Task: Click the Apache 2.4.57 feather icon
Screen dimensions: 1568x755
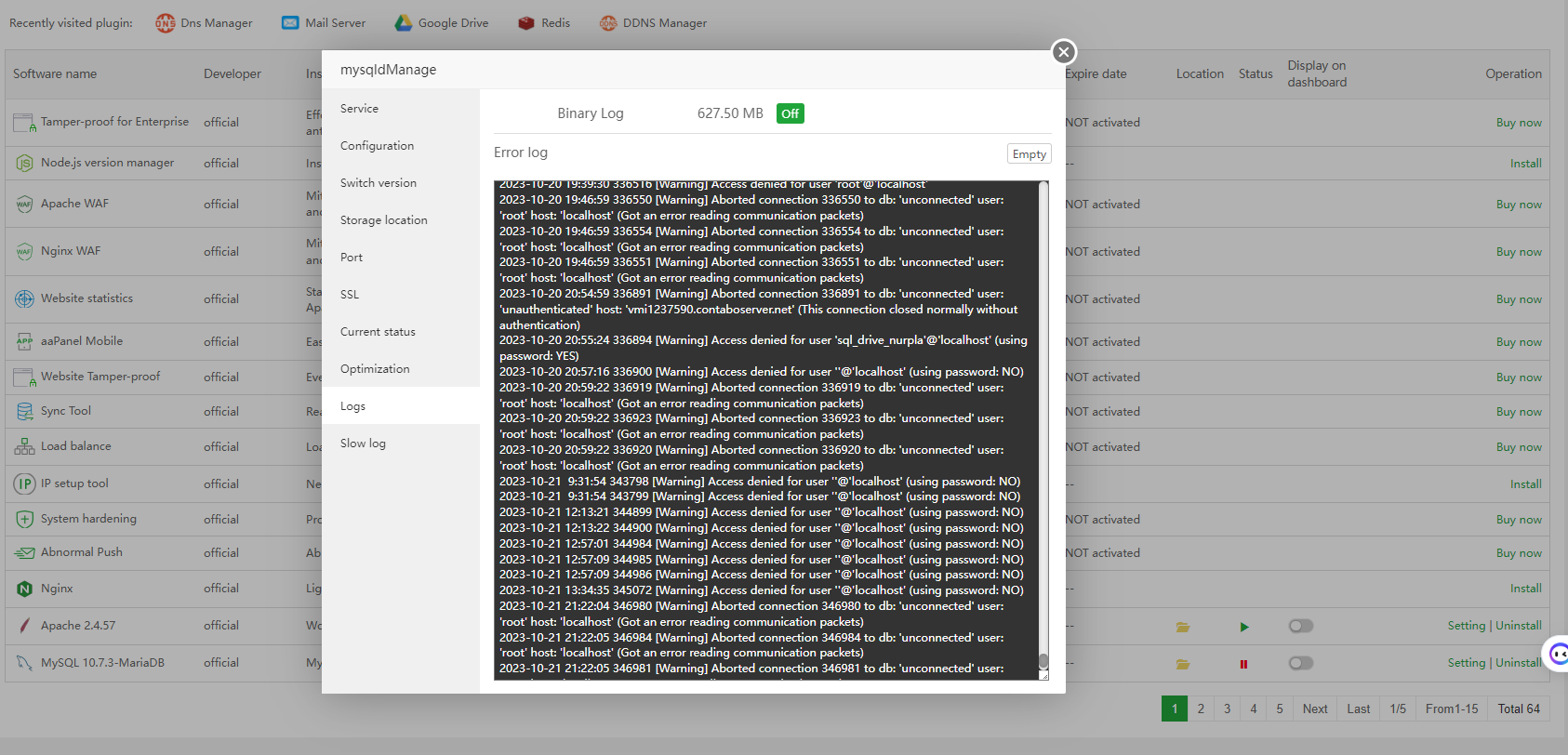Action: click(x=24, y=626)
